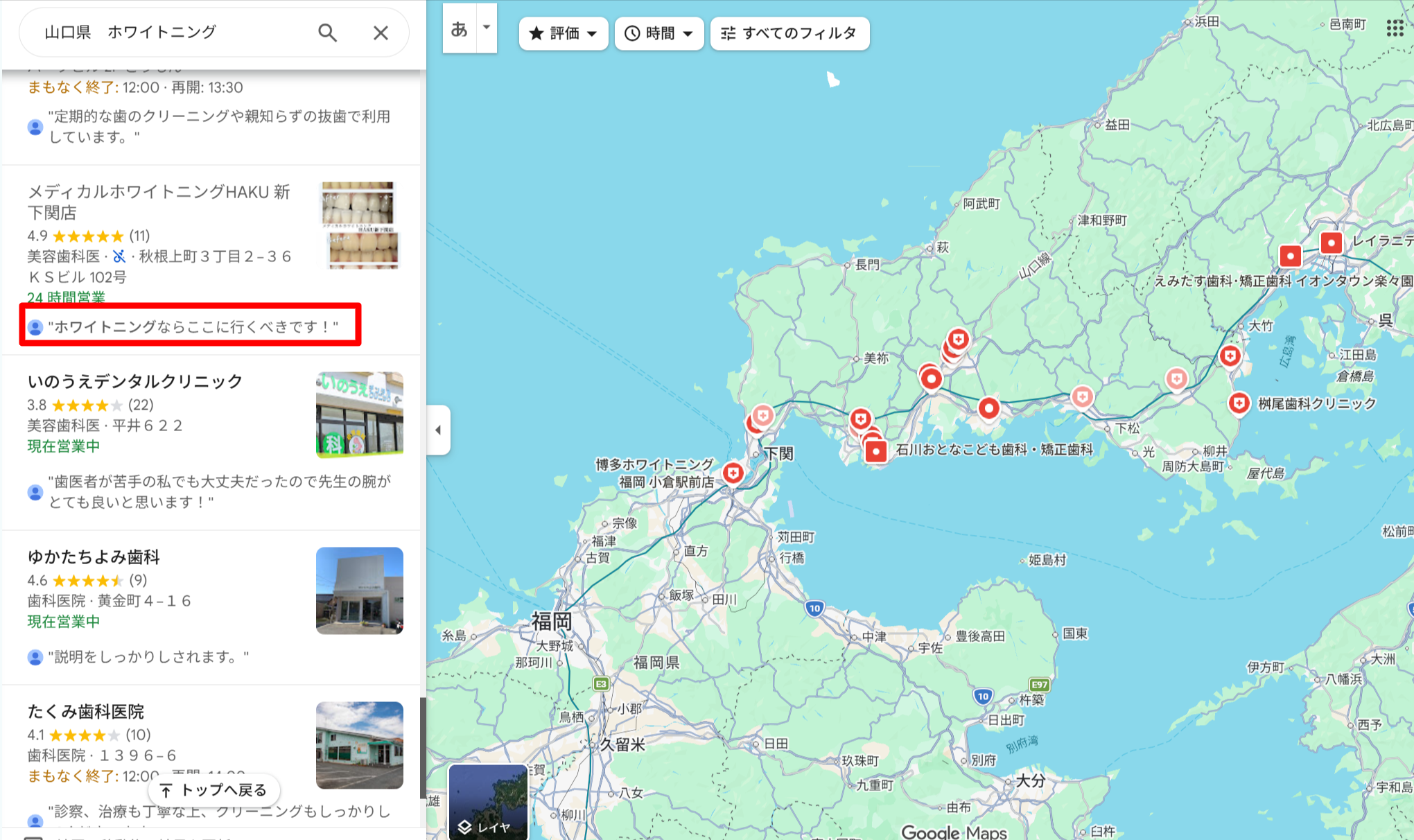Click the dental pin just north of 石川おとなこども歯科 pins

(860, 419)
